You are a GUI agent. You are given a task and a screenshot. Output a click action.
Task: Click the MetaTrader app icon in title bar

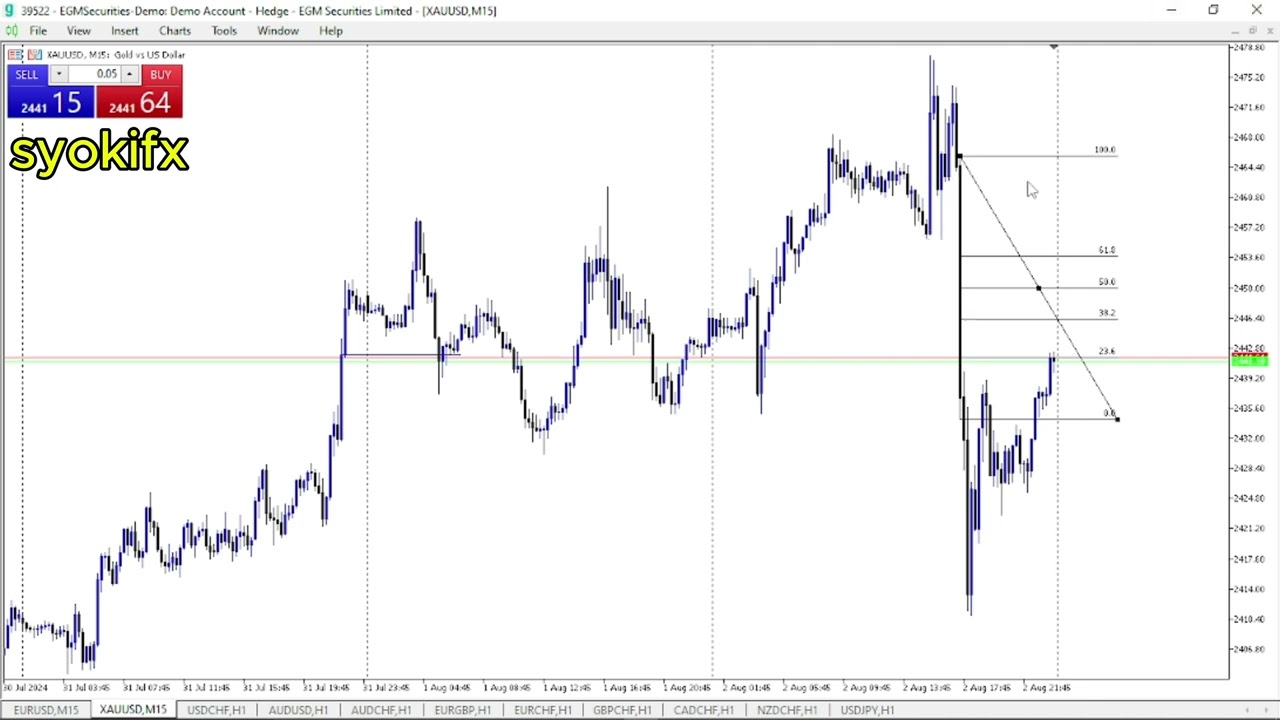(x=8, y=11)
